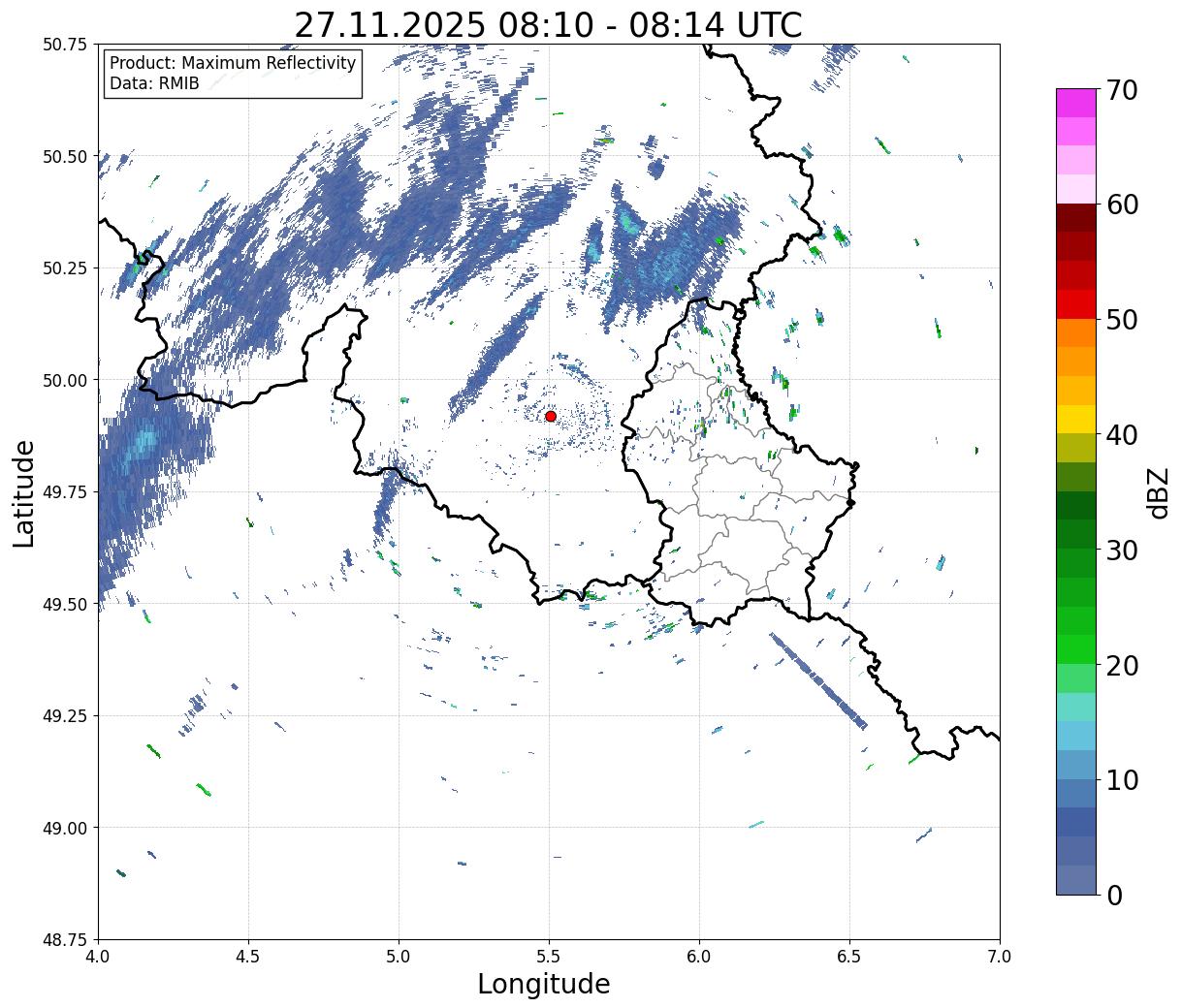Click the latitude tick label 50.00
The image size is (1182, 1008).
tap(65, 380)
